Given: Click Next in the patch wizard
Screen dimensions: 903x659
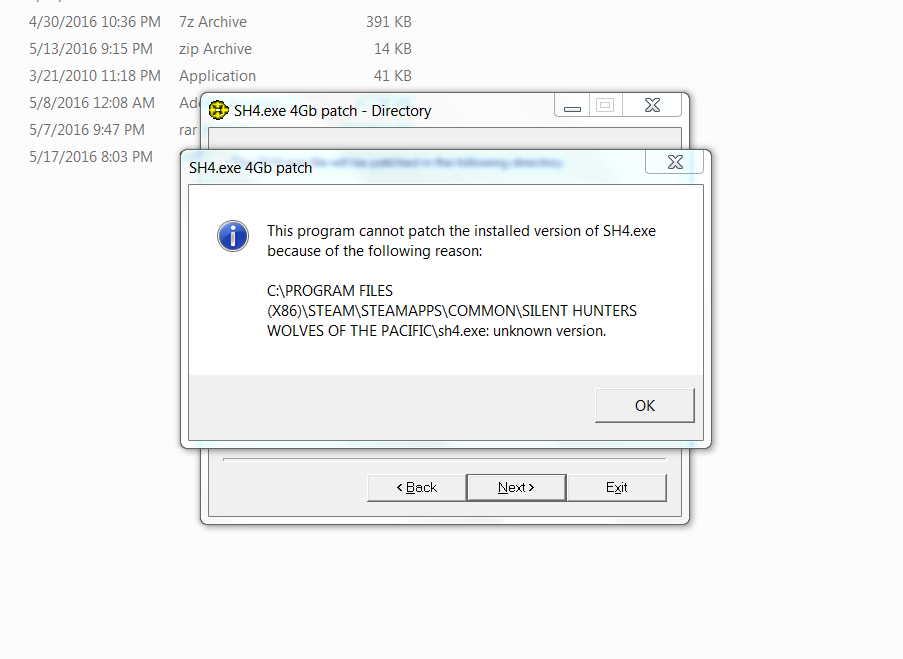Looking at the screenshot, I should [x=516, y=487].
